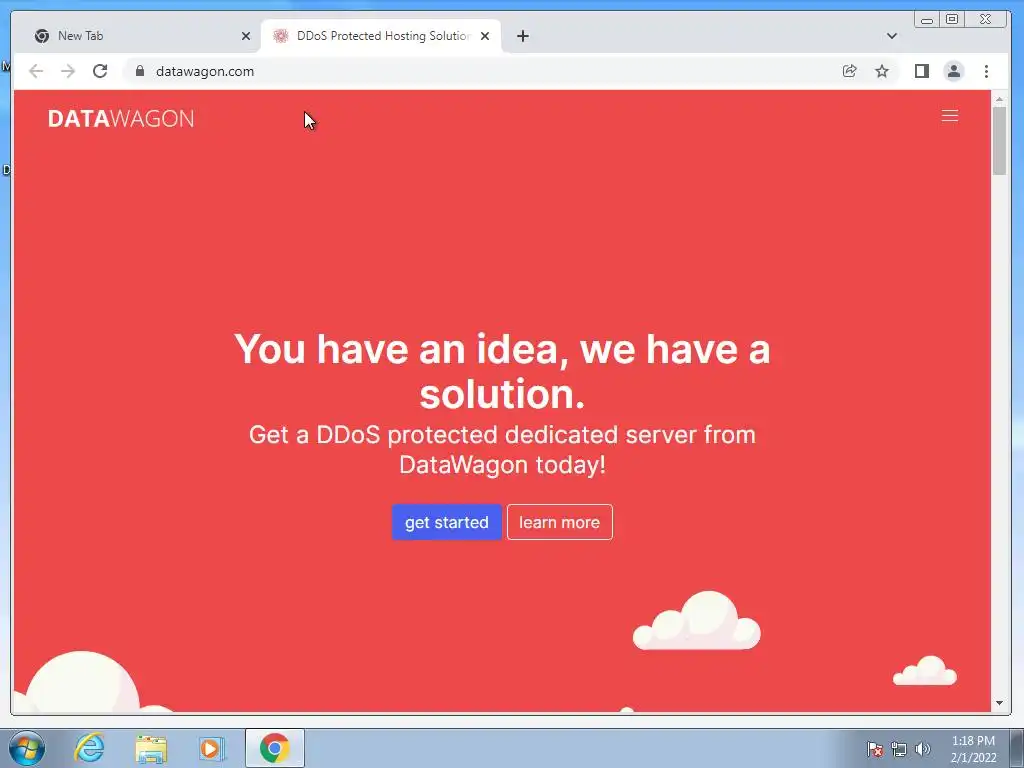The height and width of the screenshot is (768, 1024).
Task: Expand the tab search dropdown arrow
Action: [891, 36]
